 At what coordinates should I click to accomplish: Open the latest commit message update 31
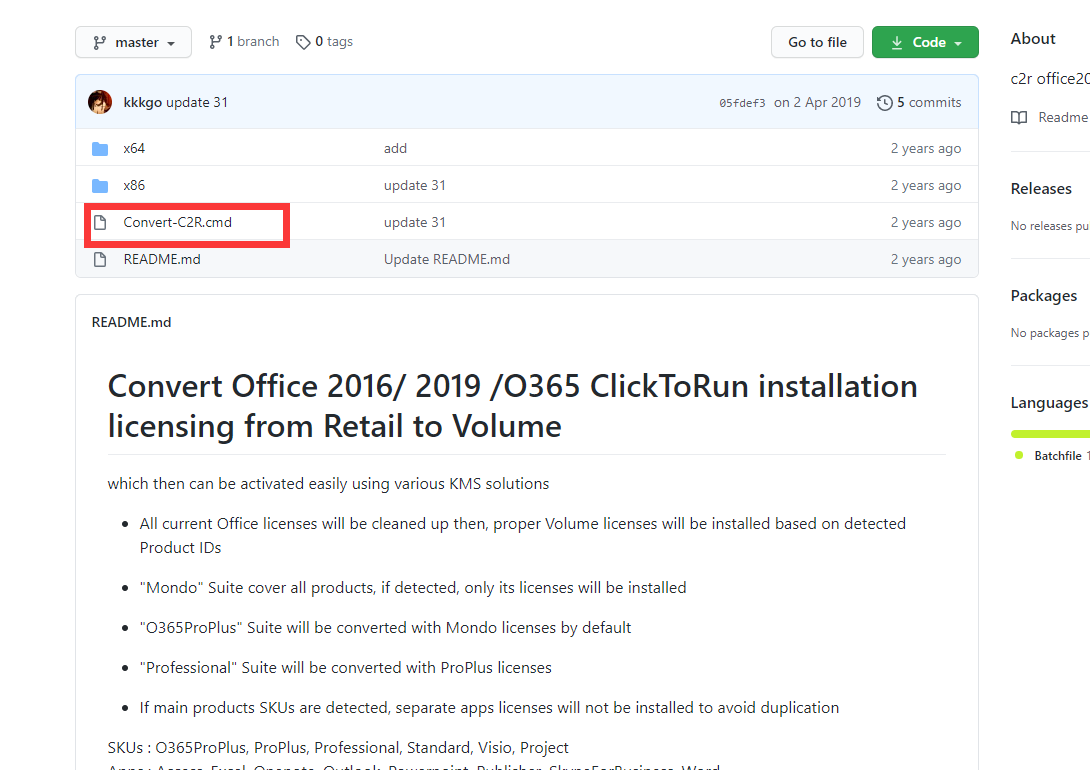pos(197,102)
